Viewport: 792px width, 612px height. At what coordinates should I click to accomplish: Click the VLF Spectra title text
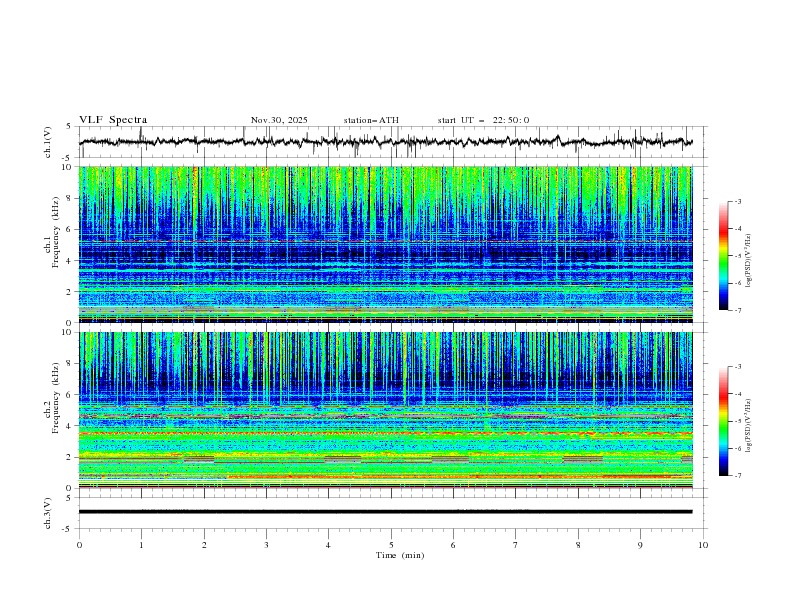[x=113, y=120]
